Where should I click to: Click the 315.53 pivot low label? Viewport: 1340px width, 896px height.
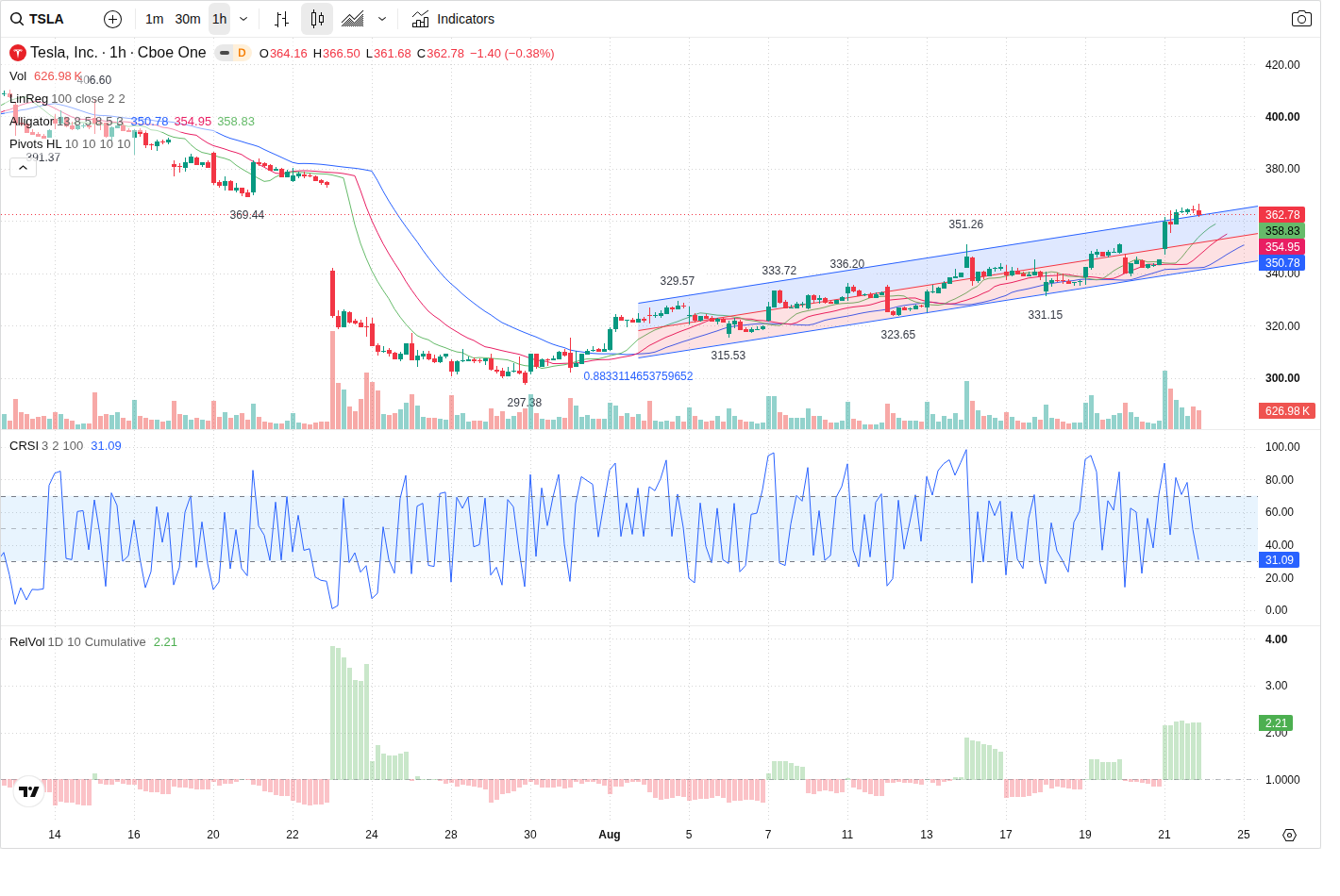(x=729, y=356)
